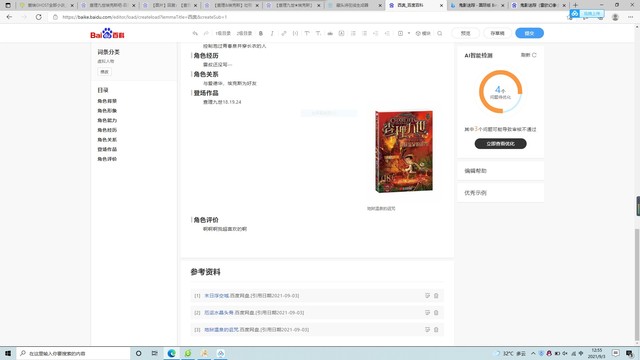Toggle bold formatting
The image size is (640, 360).
[x=261, y=33]
